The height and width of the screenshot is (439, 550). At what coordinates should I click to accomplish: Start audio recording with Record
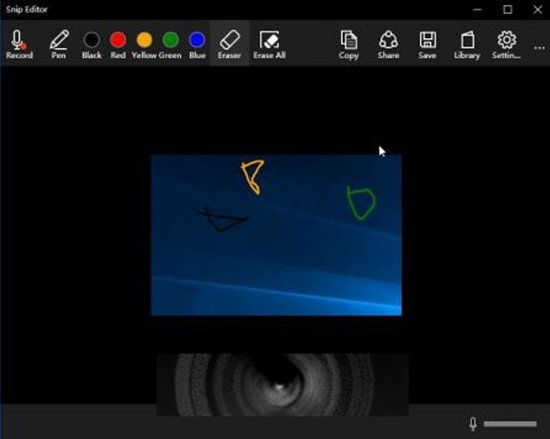[19, 44]
